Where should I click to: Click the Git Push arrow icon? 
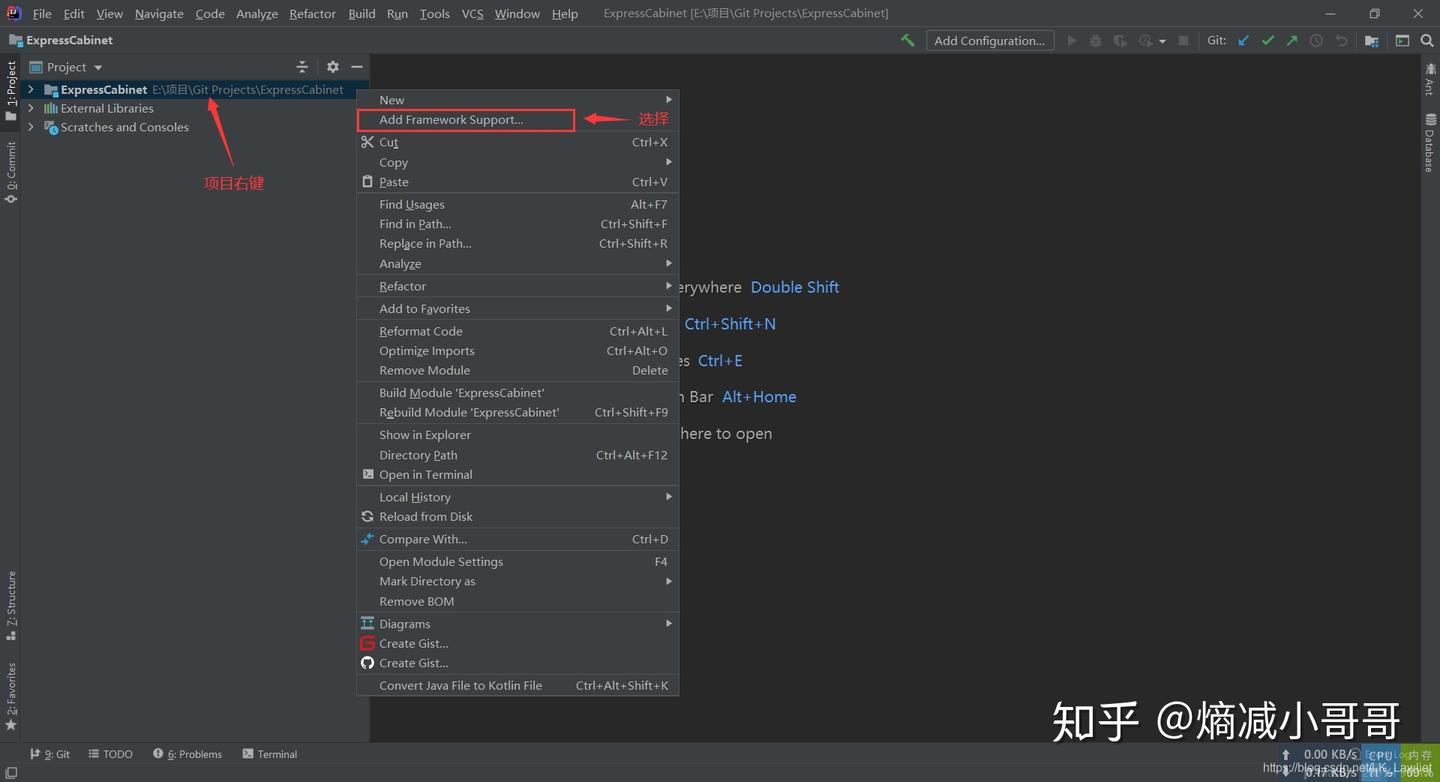point(1292,41)
